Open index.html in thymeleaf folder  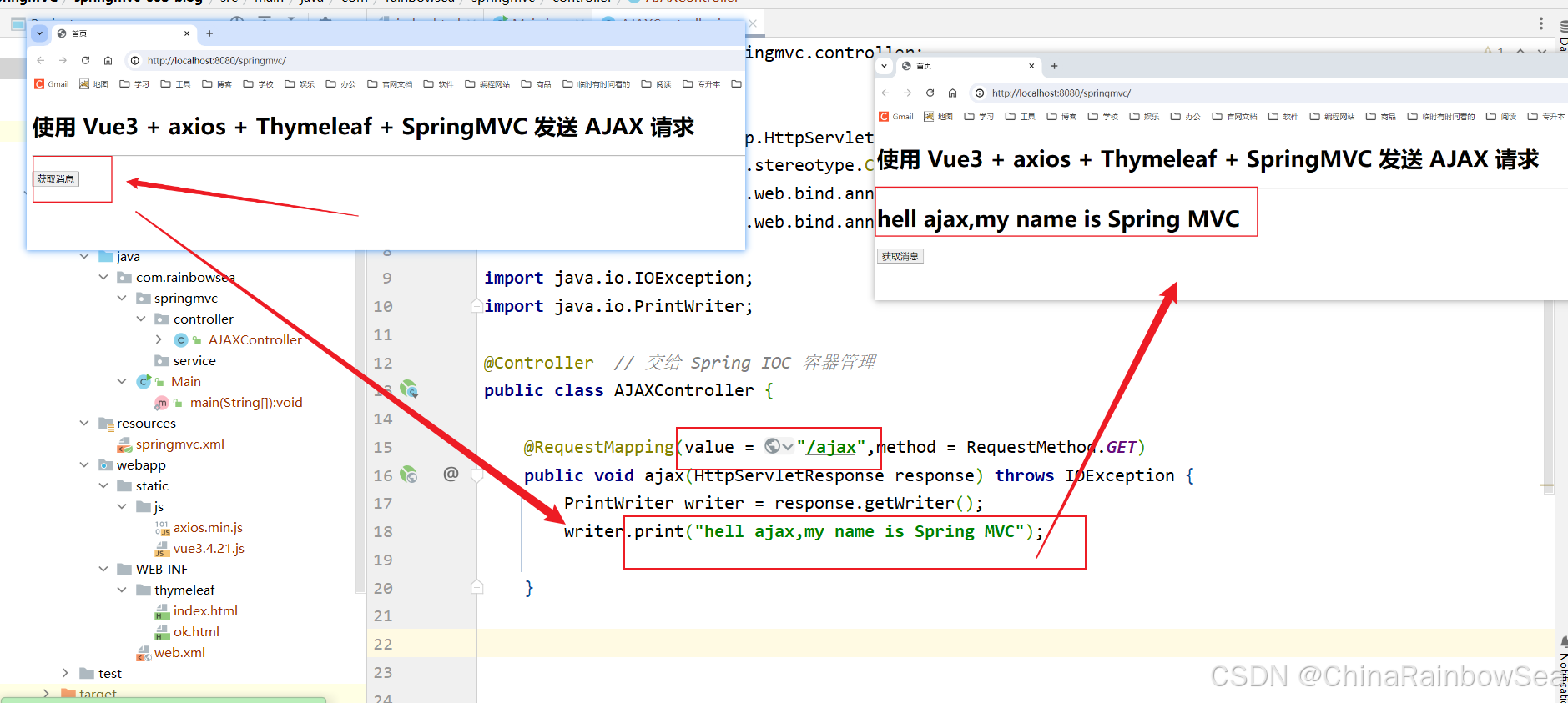(x=205, y=610)
